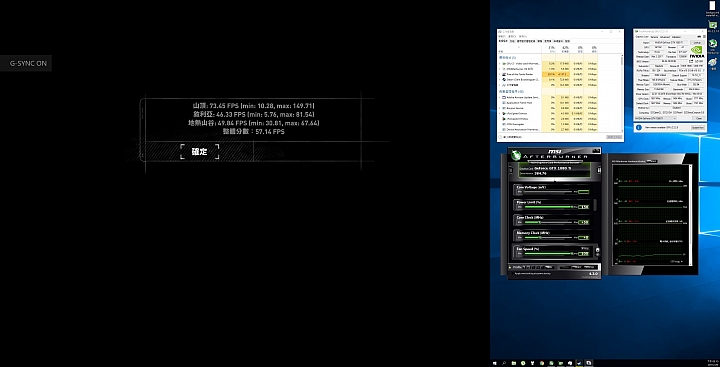The height and width of the screenshot is (367, 720).
Task: Click the Afterburner left side K icon
Action: click(x=511, y=170)
